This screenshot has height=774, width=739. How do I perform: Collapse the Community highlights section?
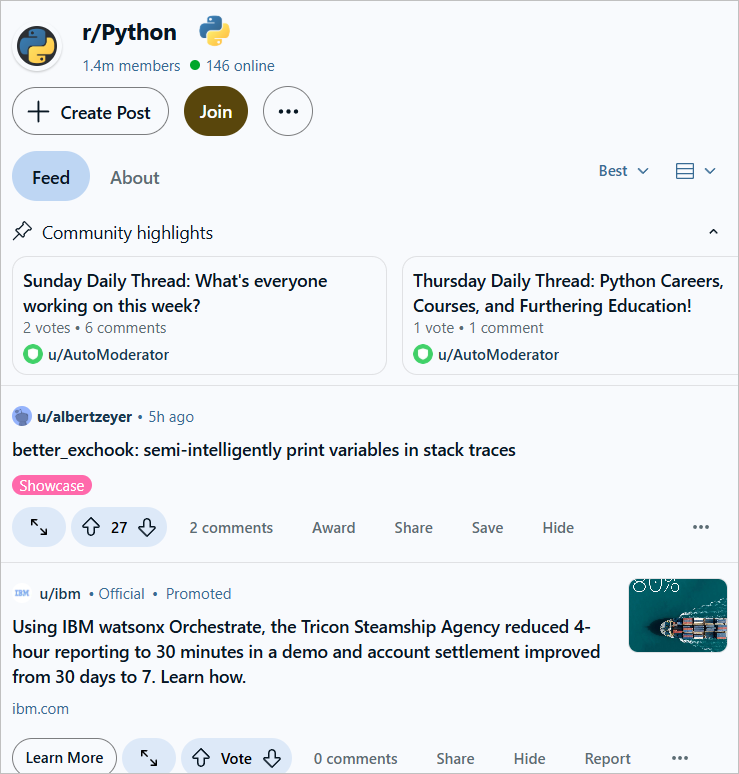tap(713, 232)
